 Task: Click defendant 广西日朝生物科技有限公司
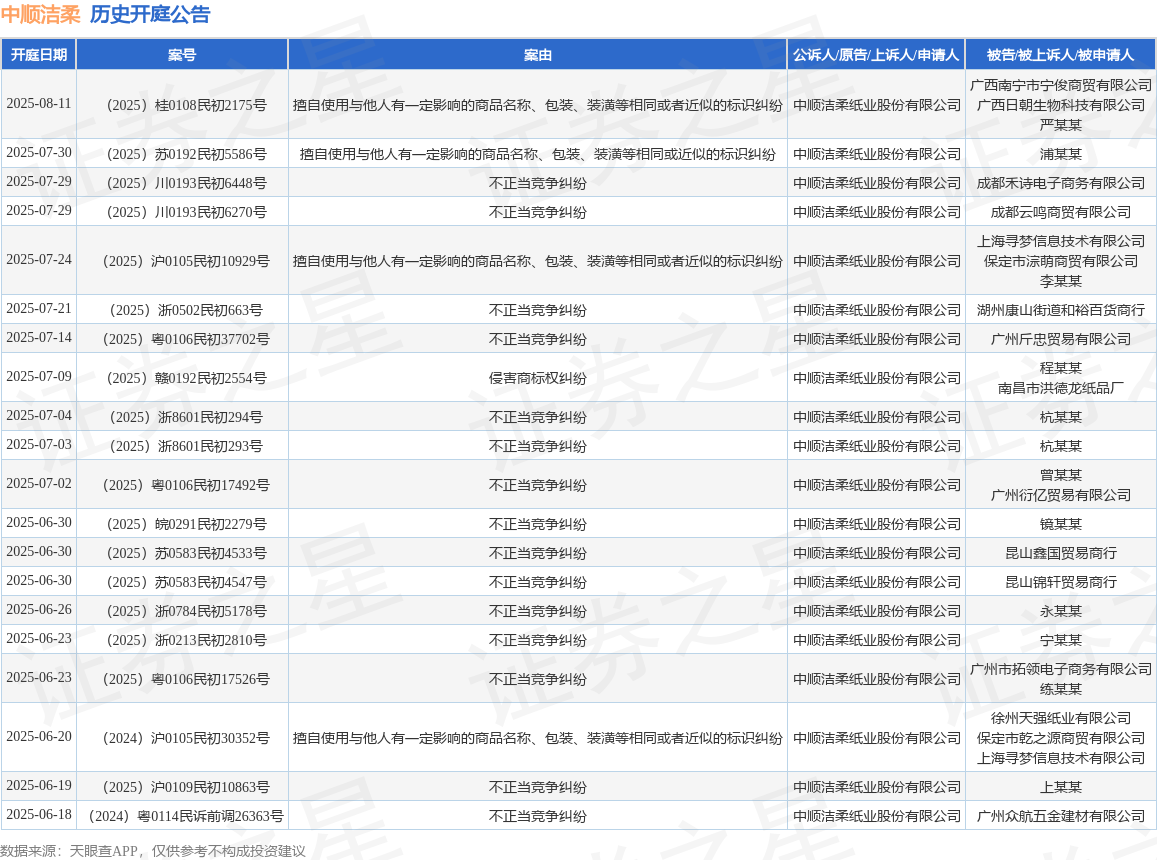click(x=1060, y=105)
